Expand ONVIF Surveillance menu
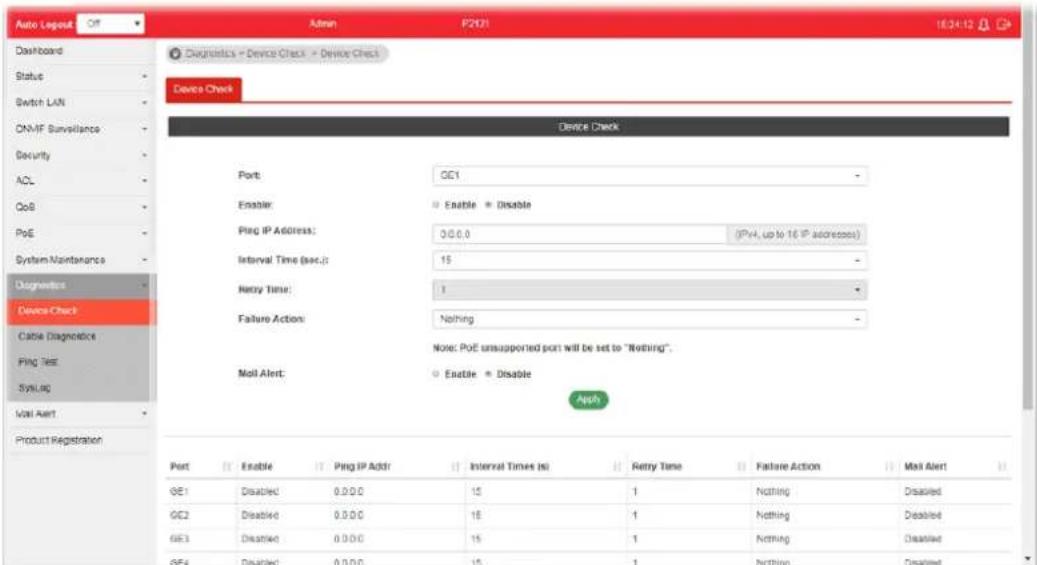This screenshot has height=565, width=1037. pyautogui.click(x=81, y=129)
